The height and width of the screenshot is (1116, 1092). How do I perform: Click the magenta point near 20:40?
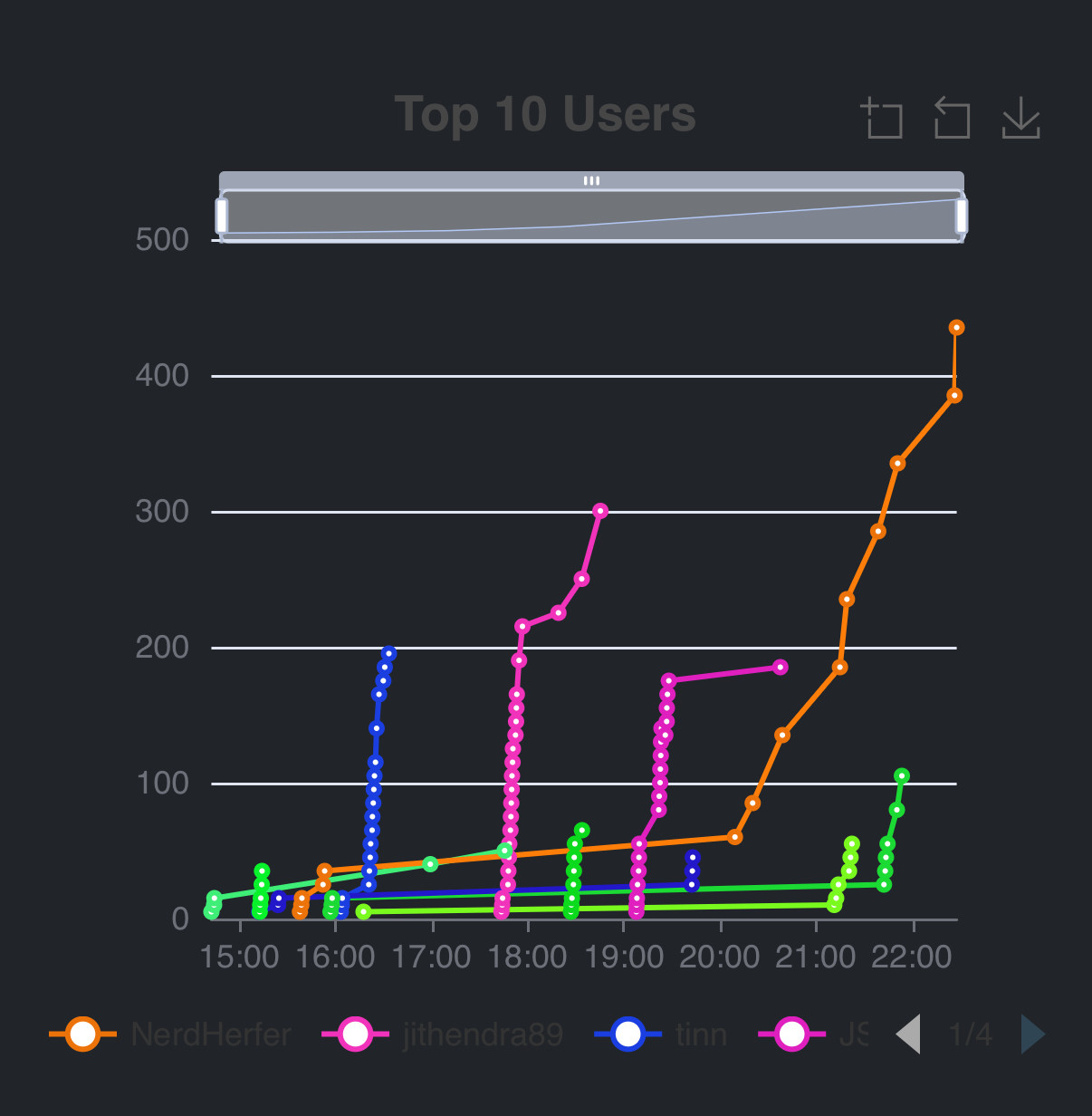click(780, 667)
